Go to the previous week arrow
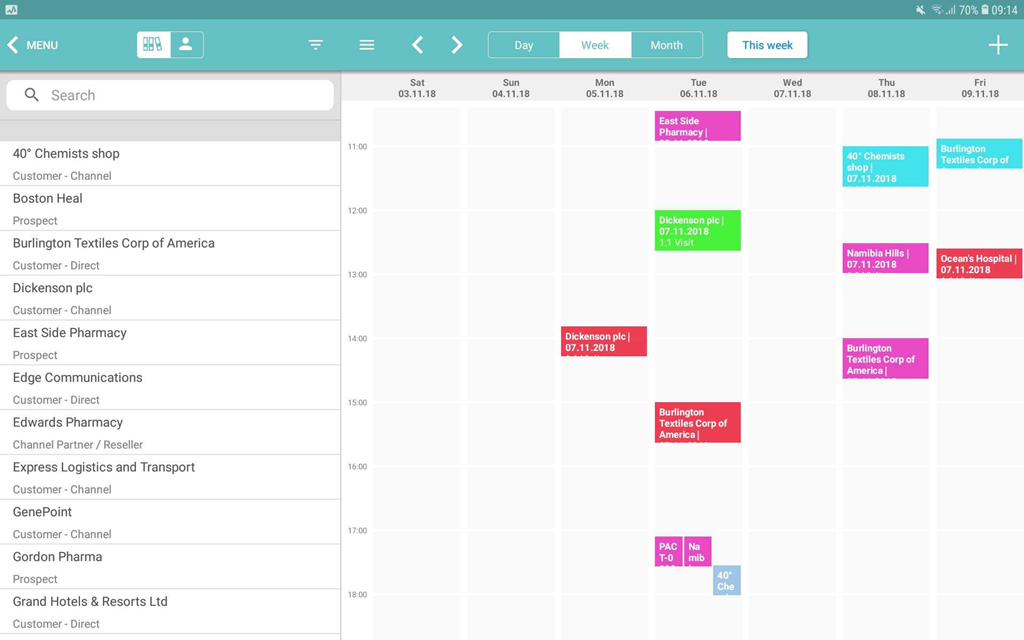The width and height of the screenshot is (1024, 640). 418,45
